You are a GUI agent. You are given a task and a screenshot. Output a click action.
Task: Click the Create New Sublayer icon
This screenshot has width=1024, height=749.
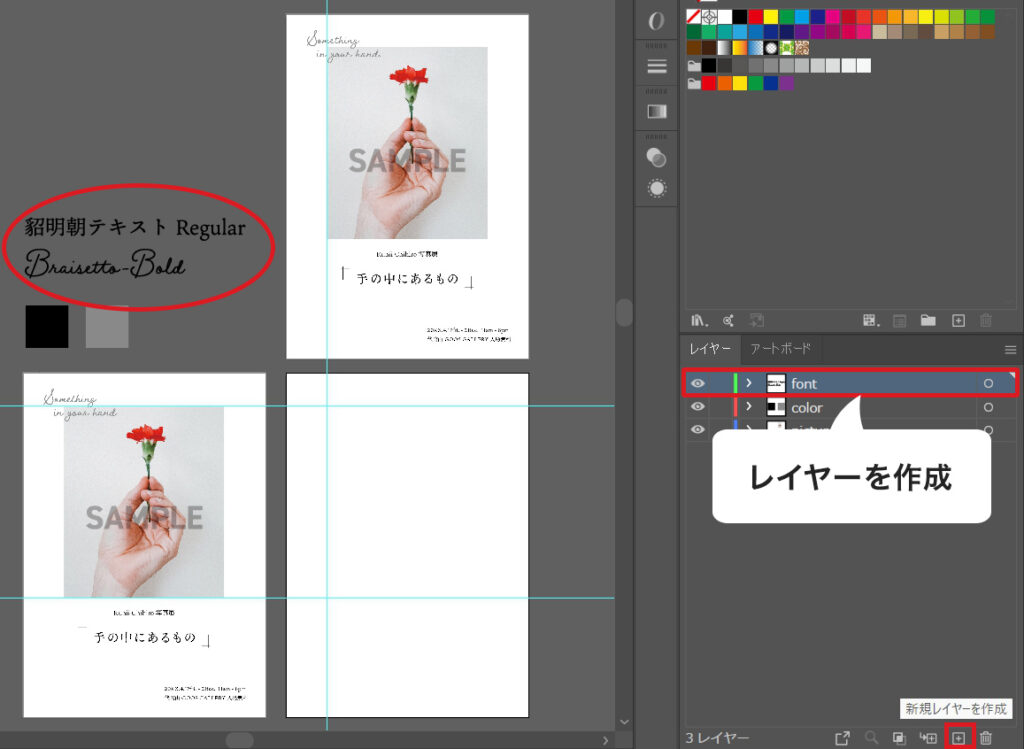(x=928, y=738)
